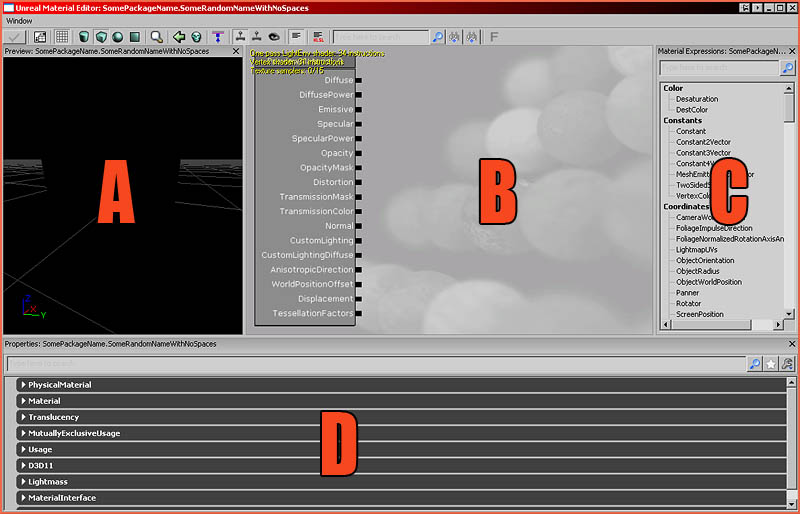The width and height of the screenshot is (800, 514).
Task: Select the ObjectOrientation expression
Action: click(705, 260)
